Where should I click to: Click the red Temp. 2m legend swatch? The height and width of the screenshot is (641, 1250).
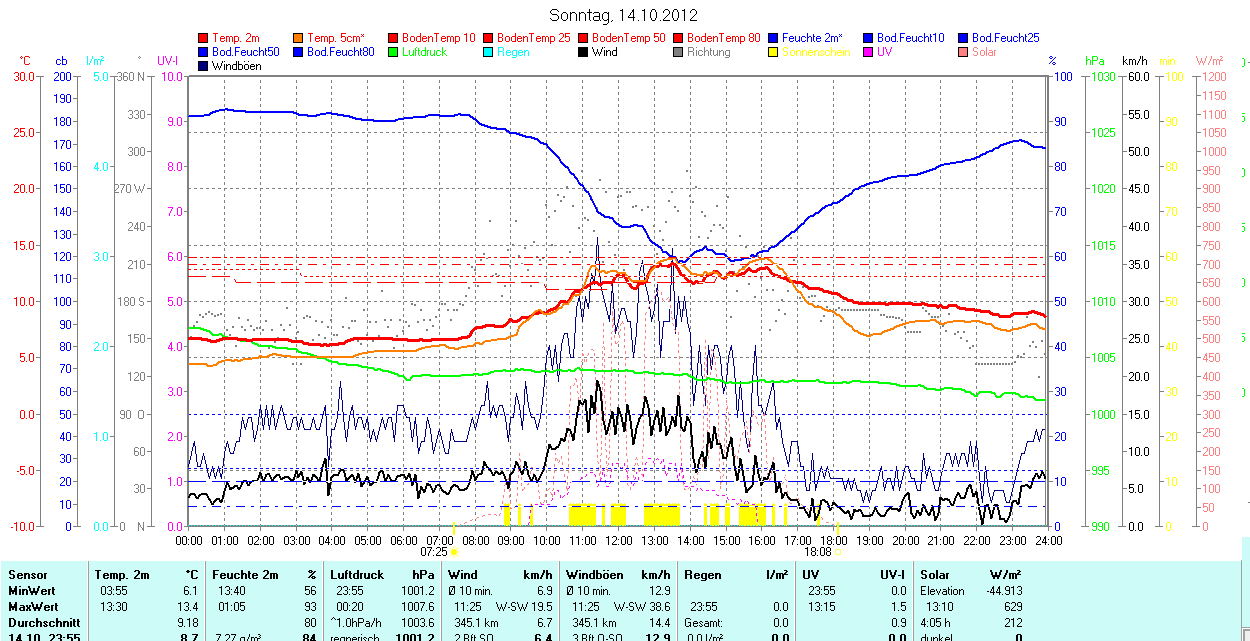(204, 38)
